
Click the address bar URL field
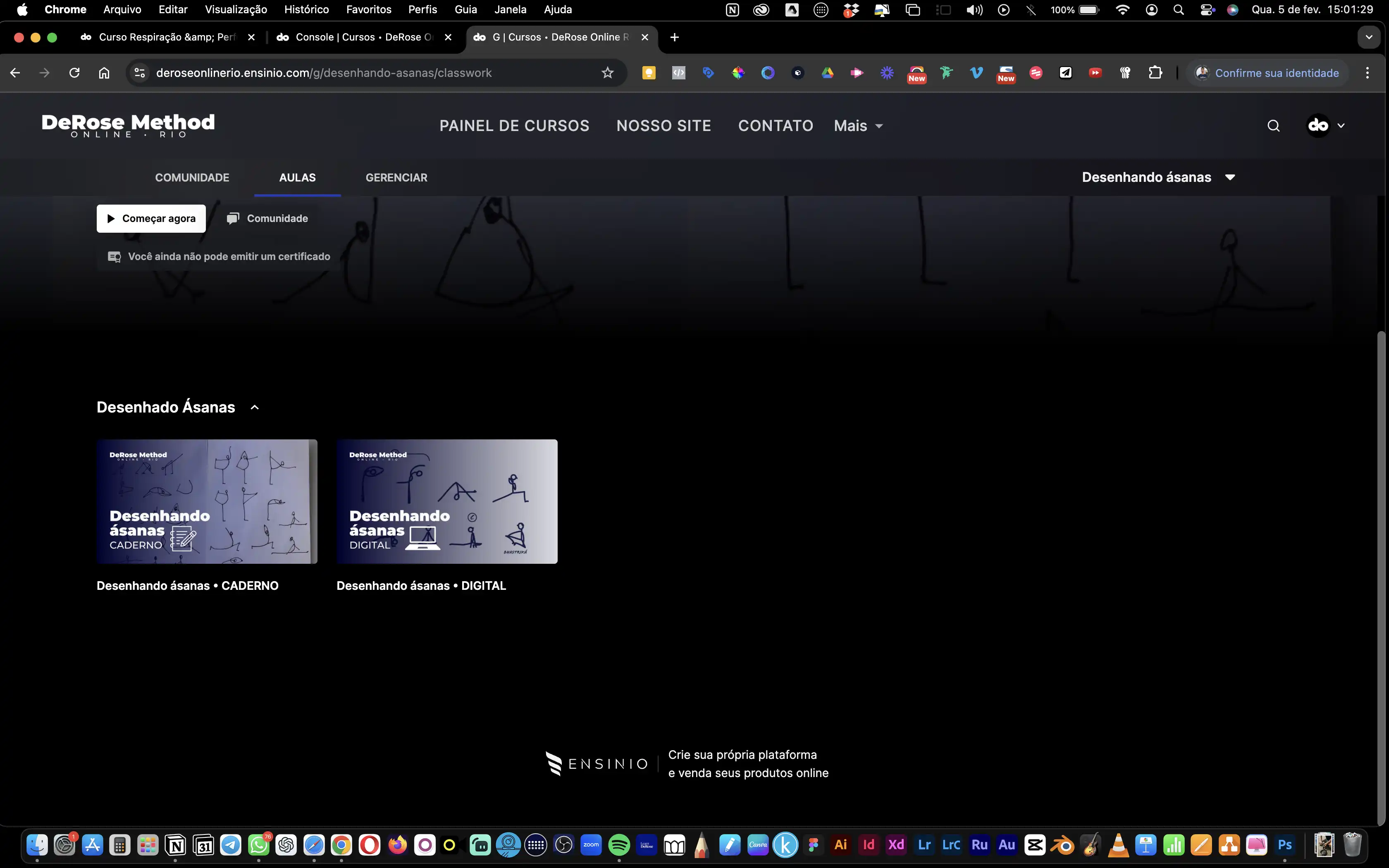pyautogui.click(x=368, y=73)
